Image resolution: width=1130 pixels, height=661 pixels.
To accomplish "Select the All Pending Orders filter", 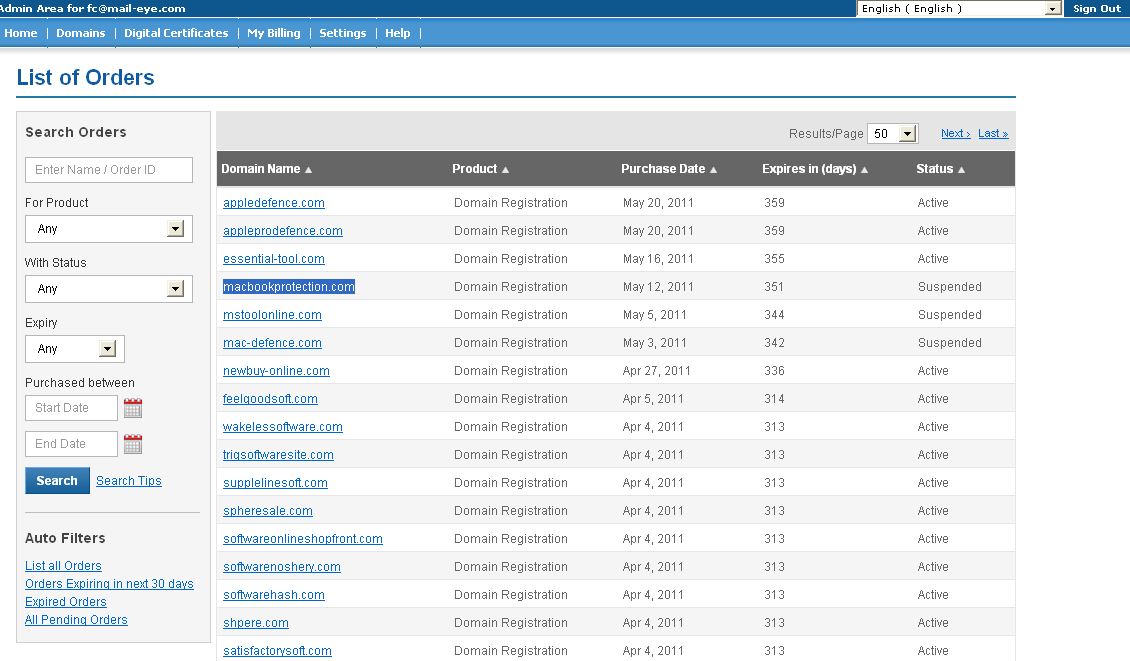I will [x=76, y=620].
